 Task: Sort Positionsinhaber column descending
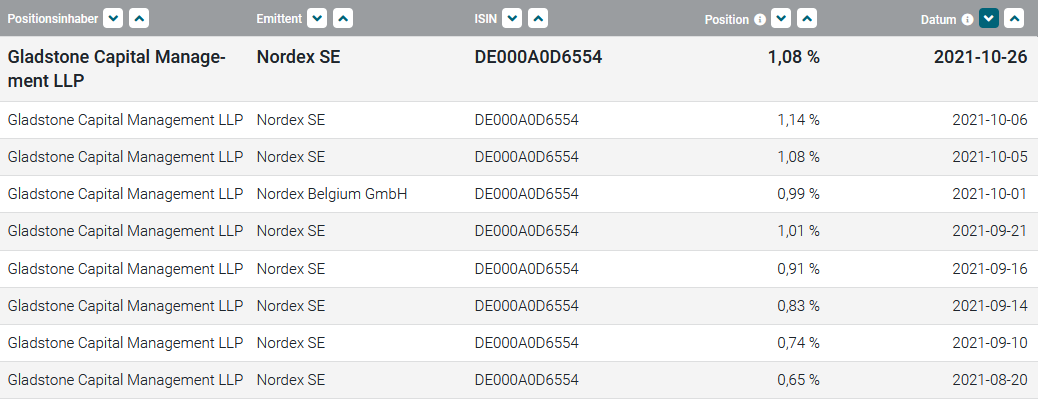(x=114, y=19)
